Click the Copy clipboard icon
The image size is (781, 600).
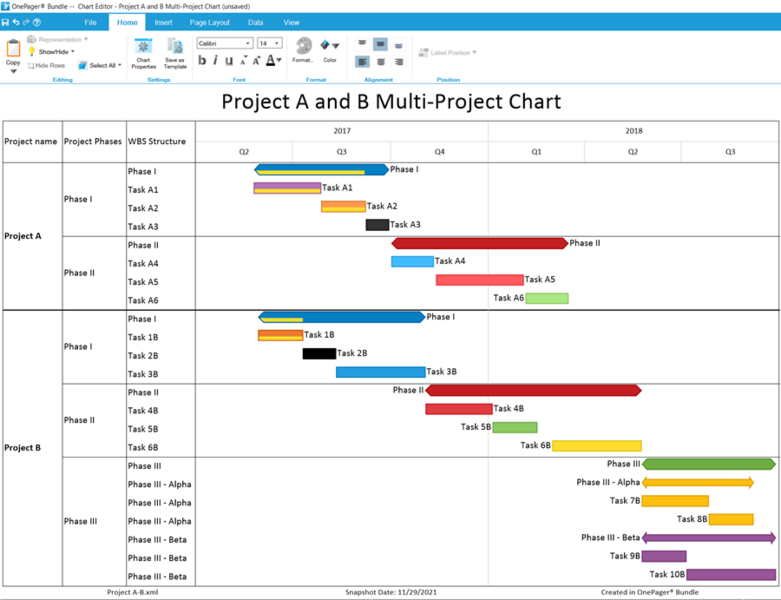(x=13, y=53)
